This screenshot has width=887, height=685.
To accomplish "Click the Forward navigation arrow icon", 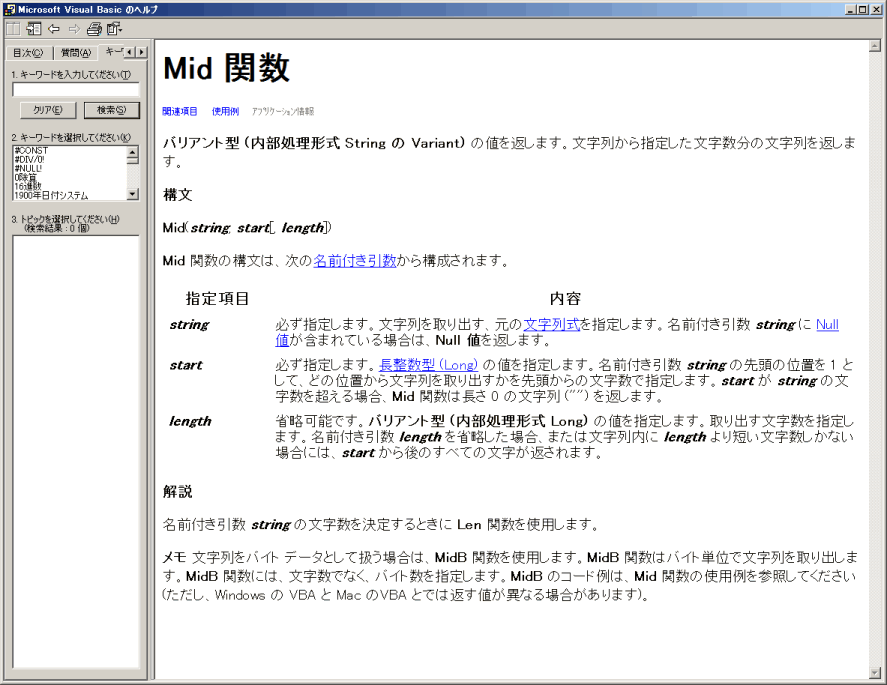I will [x=72, y=29].
